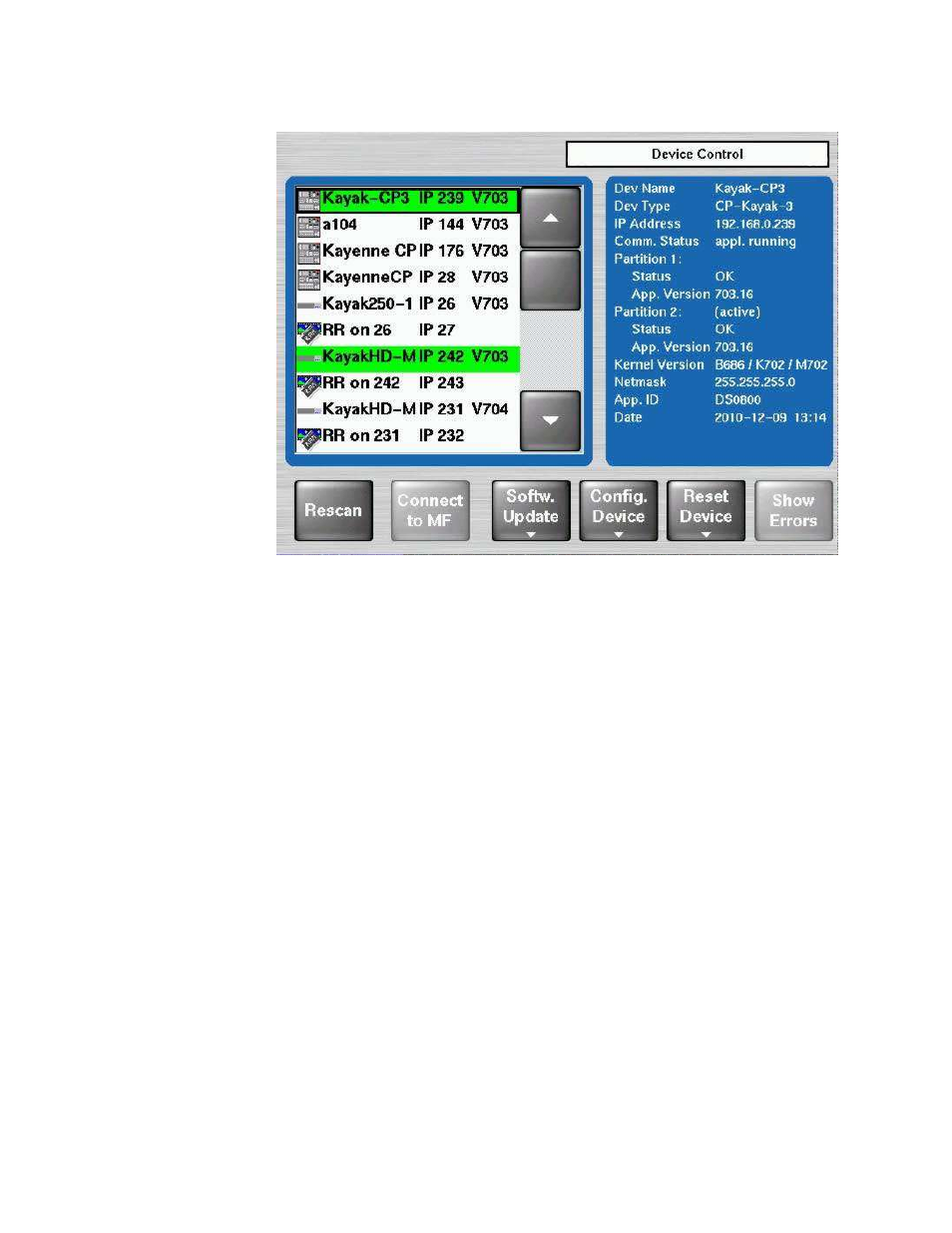Select KayenneCP IP 28 entry
Viewport: 952px width, 1233px height.
408,278
